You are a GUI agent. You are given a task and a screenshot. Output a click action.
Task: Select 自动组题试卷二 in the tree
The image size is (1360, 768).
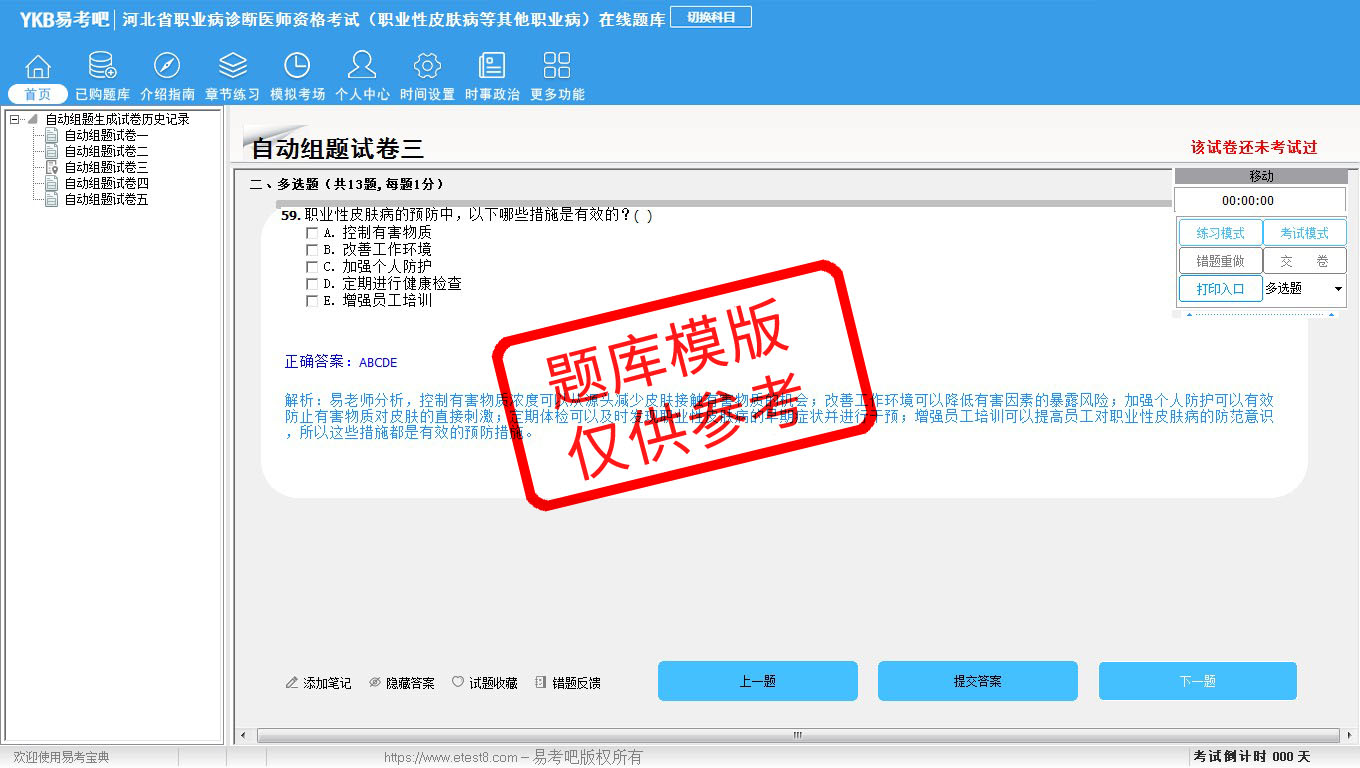click(106, 151)
